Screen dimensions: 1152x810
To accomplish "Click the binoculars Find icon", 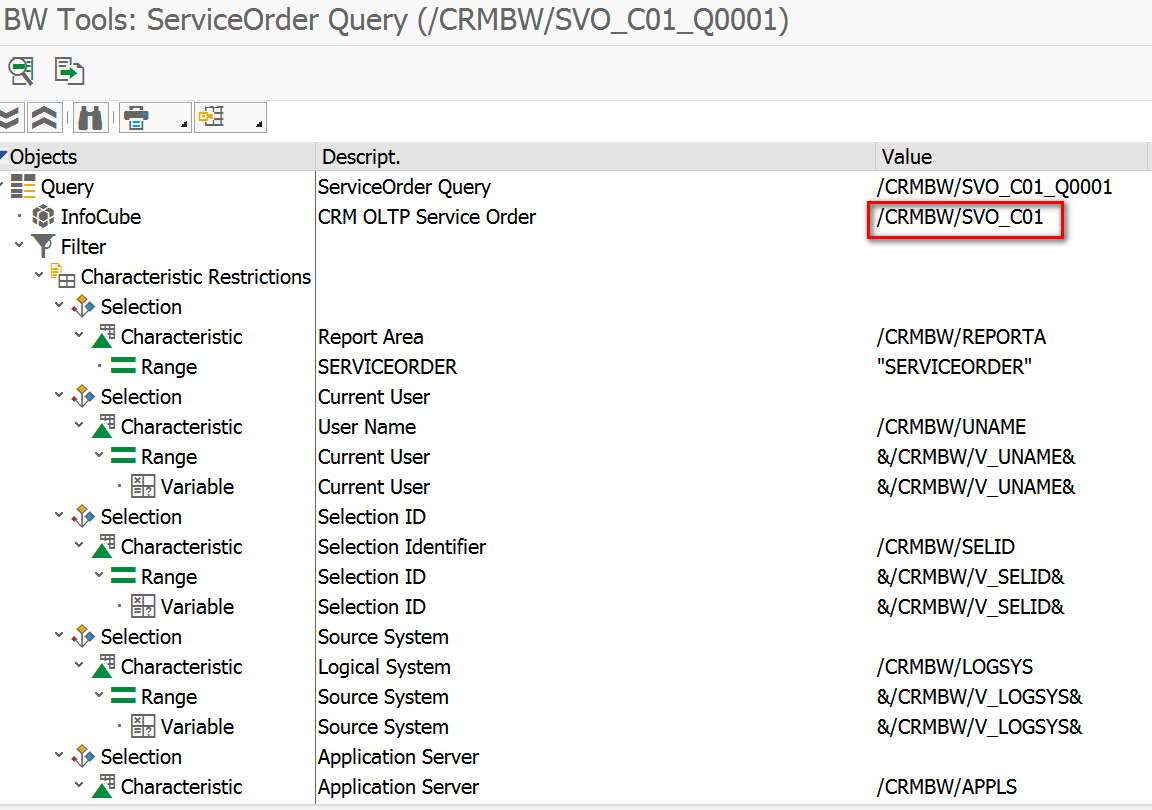I will [90, 118].
